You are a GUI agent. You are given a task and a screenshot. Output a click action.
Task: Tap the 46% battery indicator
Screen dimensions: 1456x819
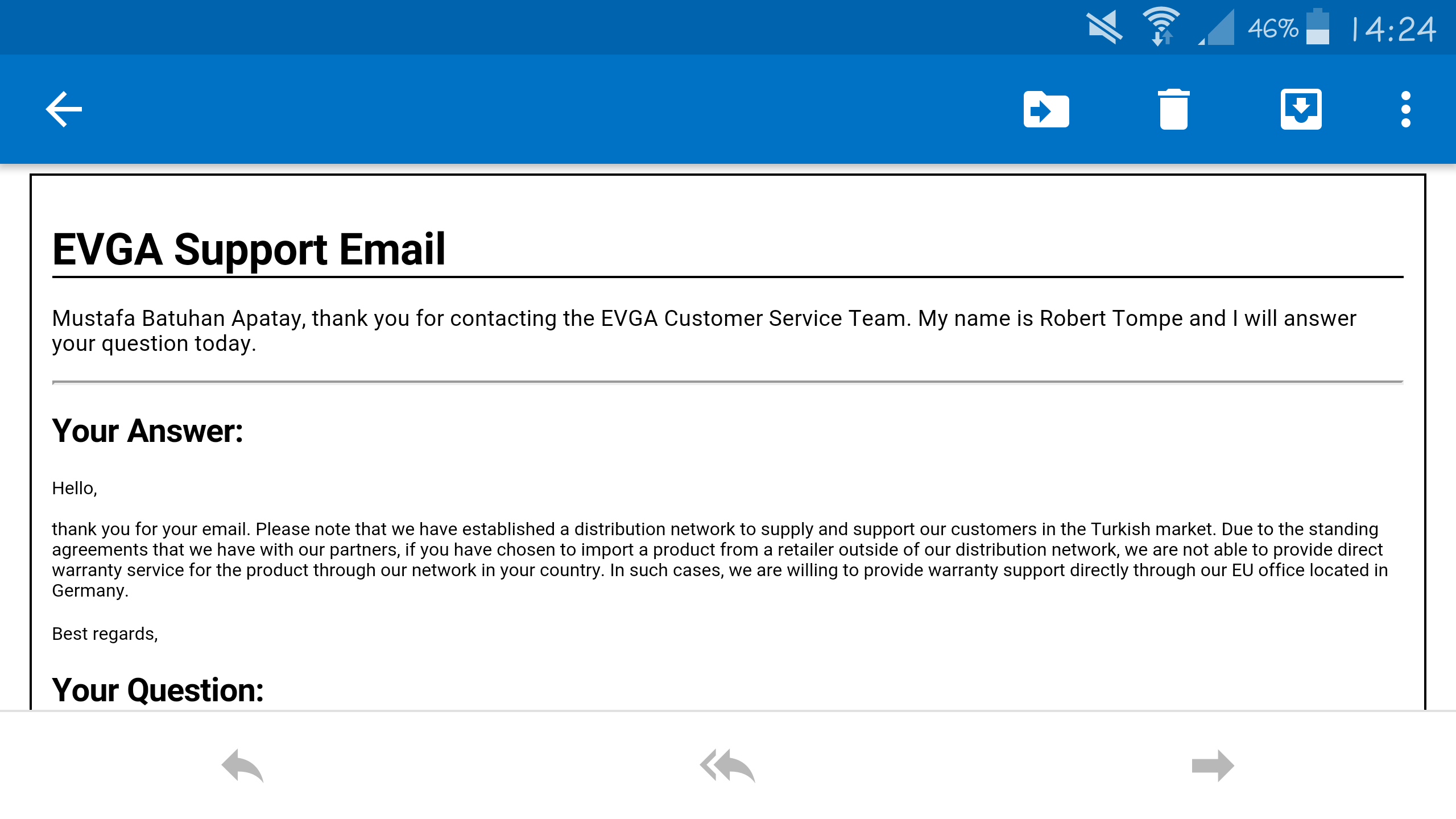tap(1288, 27)
